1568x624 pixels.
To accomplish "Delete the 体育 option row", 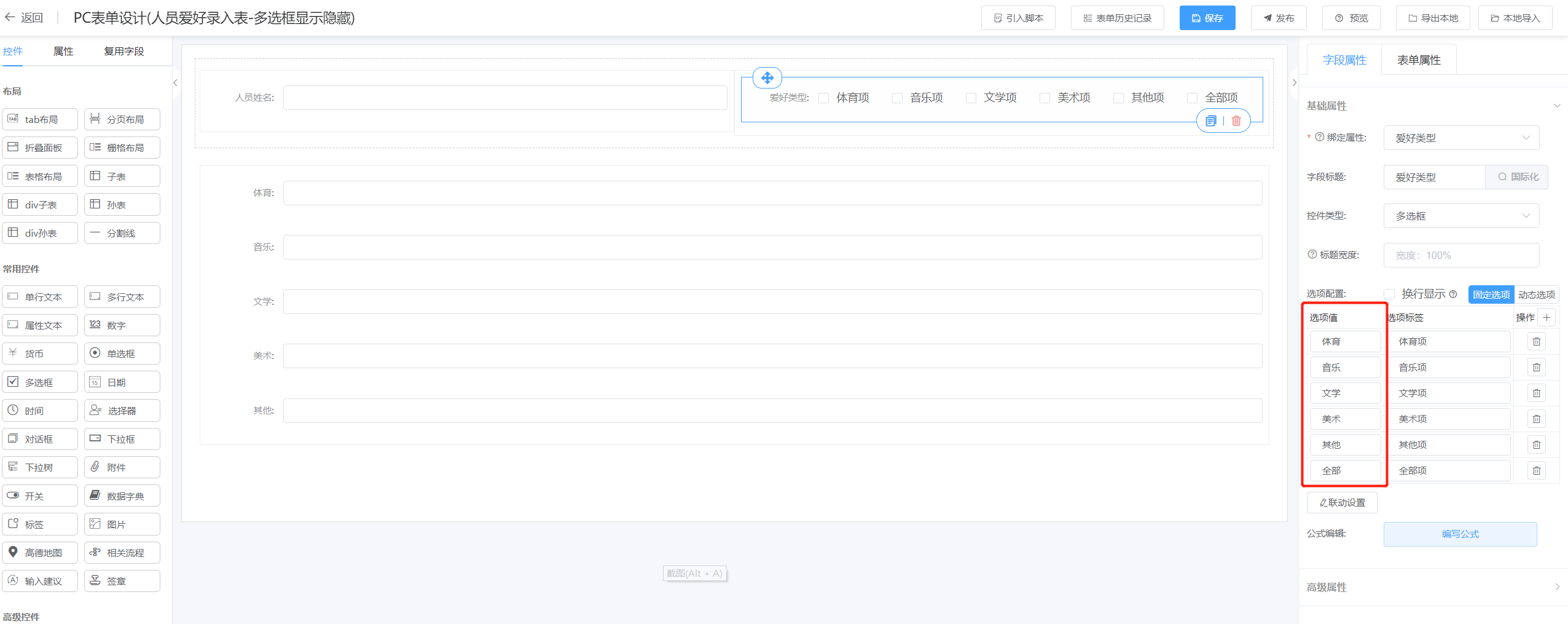I will tap(1537, 342).
